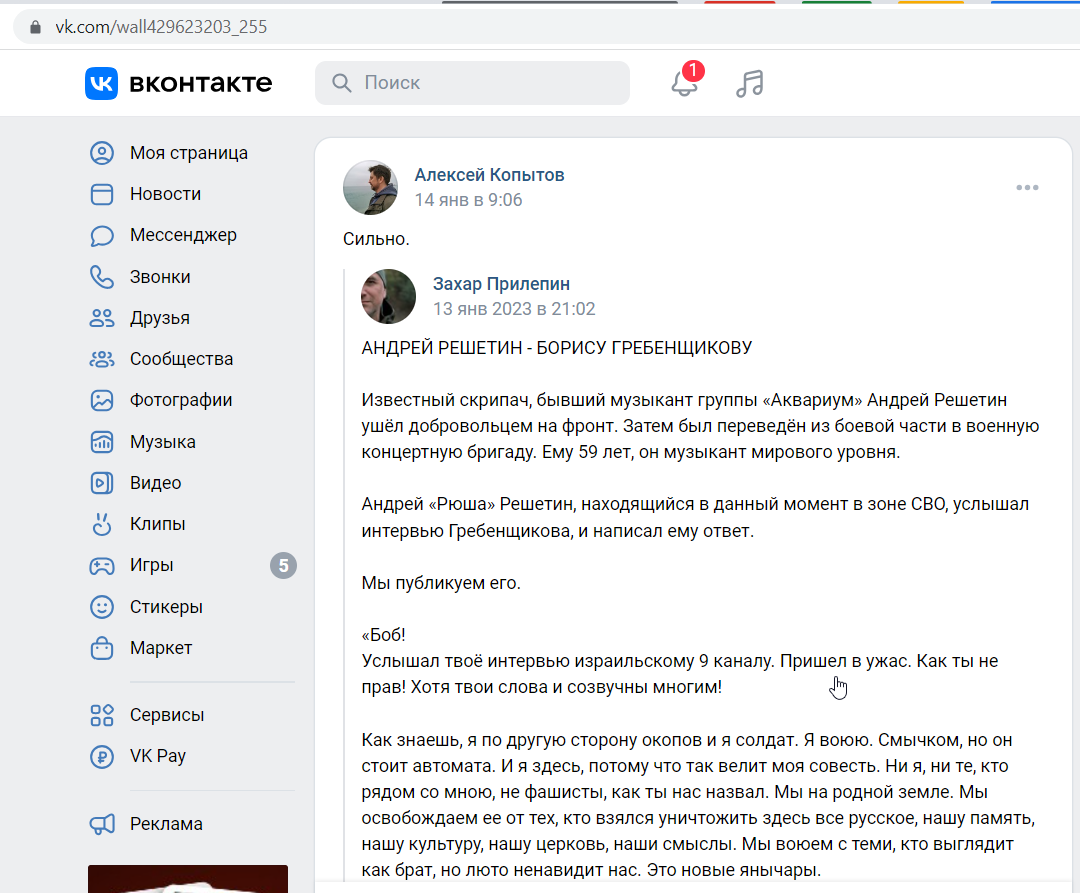The image size is (1080, 893).
Task: Open the post timestamp 14 янв в 9:06
Action: 468,200
